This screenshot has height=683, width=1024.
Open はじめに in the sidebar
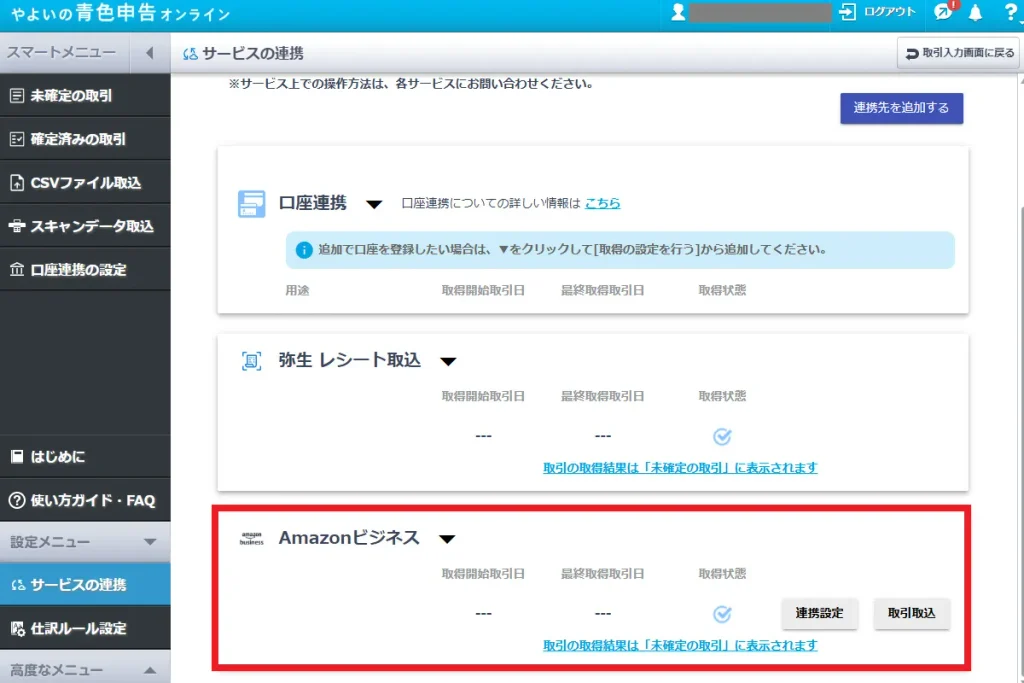pos(85,456)
